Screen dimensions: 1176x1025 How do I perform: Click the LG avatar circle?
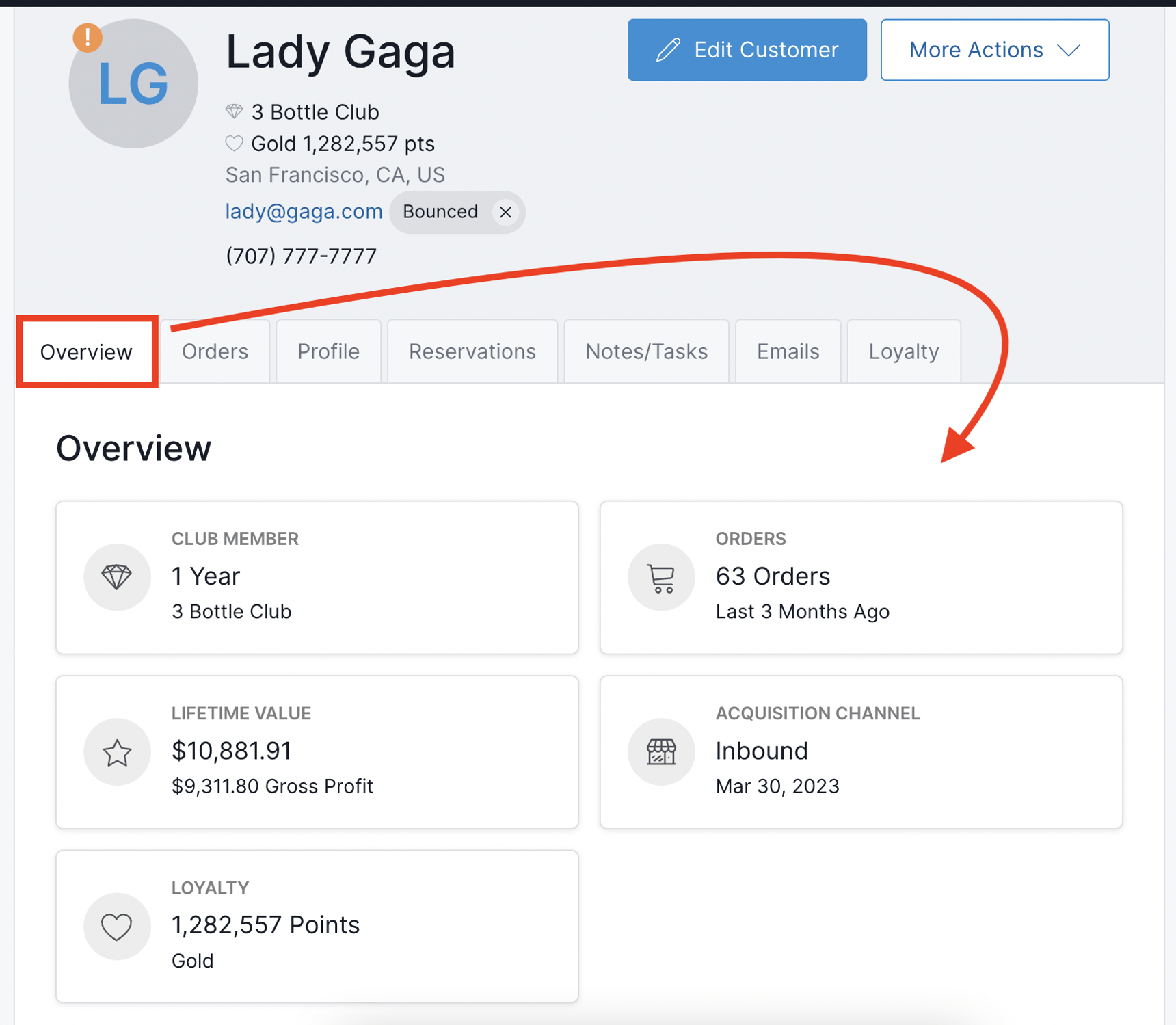point(133,82)
